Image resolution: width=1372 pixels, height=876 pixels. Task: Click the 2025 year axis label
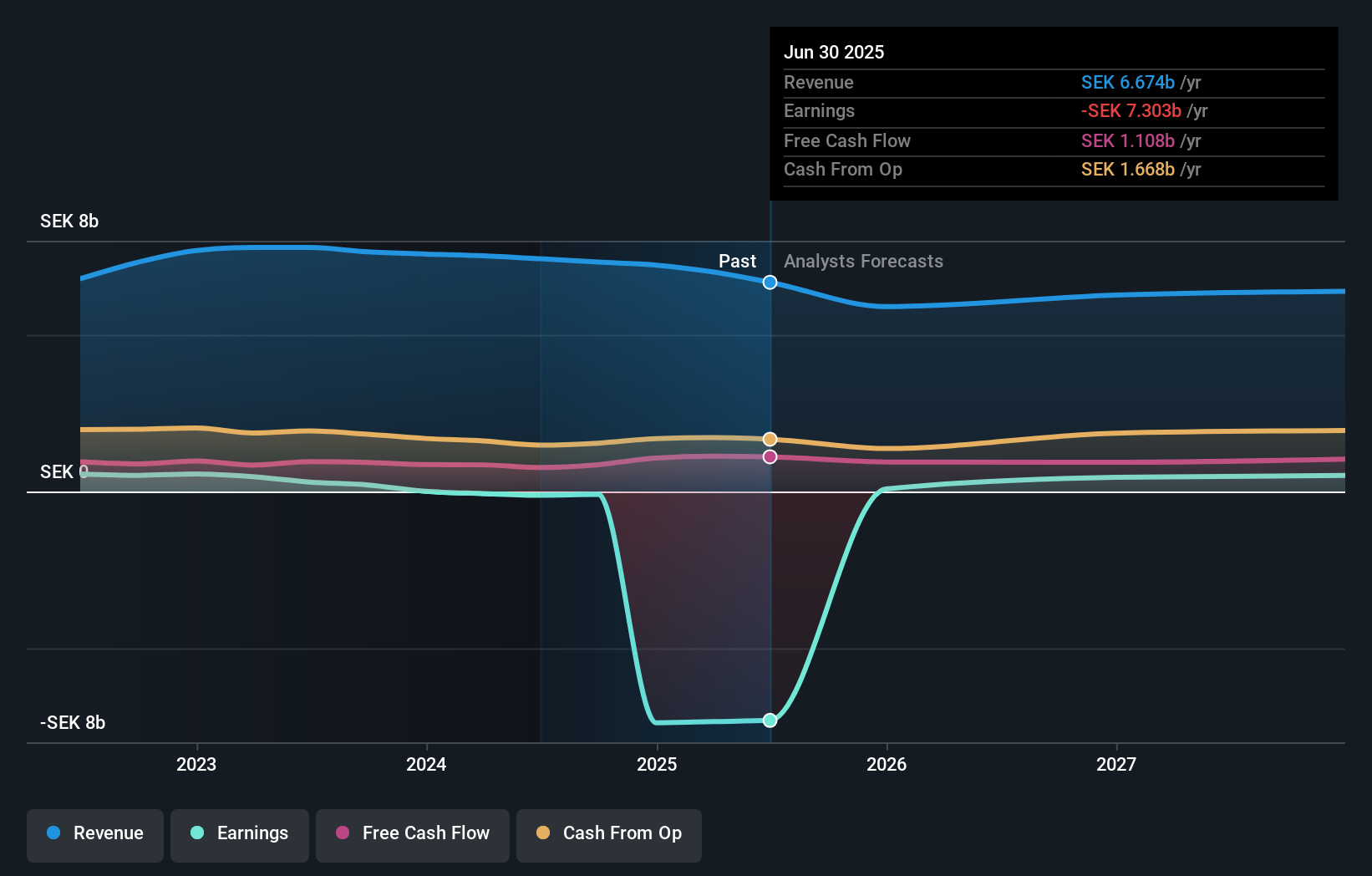pyautogui.click(x=657, y=763)
